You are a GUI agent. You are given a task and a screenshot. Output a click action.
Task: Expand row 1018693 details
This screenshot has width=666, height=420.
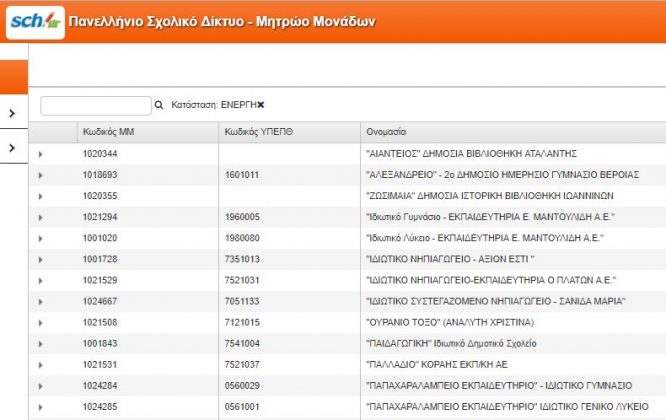pyautogui.click(x=40, y=175)
